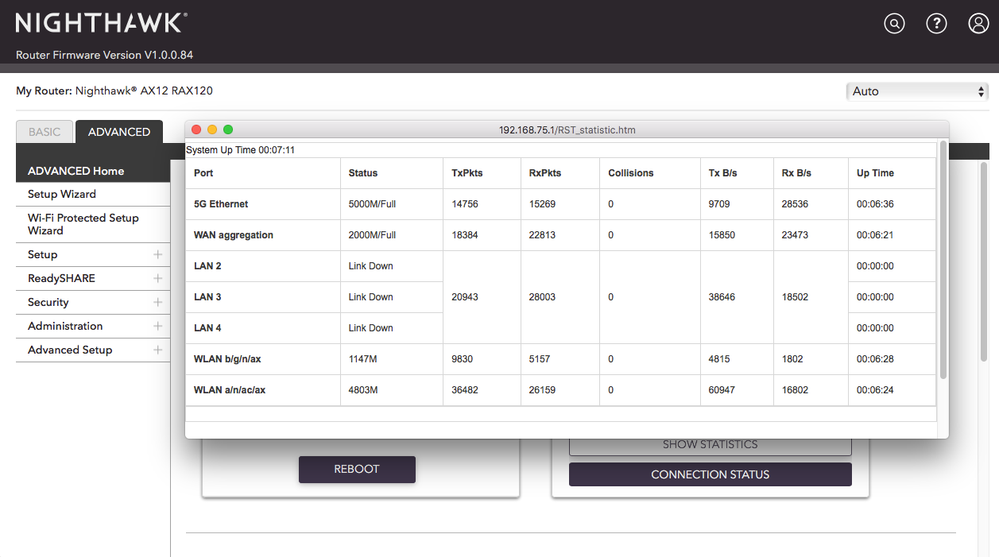Screen dimensions: 999x557
Task: Click the search icon in header
Action: tap(894, 24)
